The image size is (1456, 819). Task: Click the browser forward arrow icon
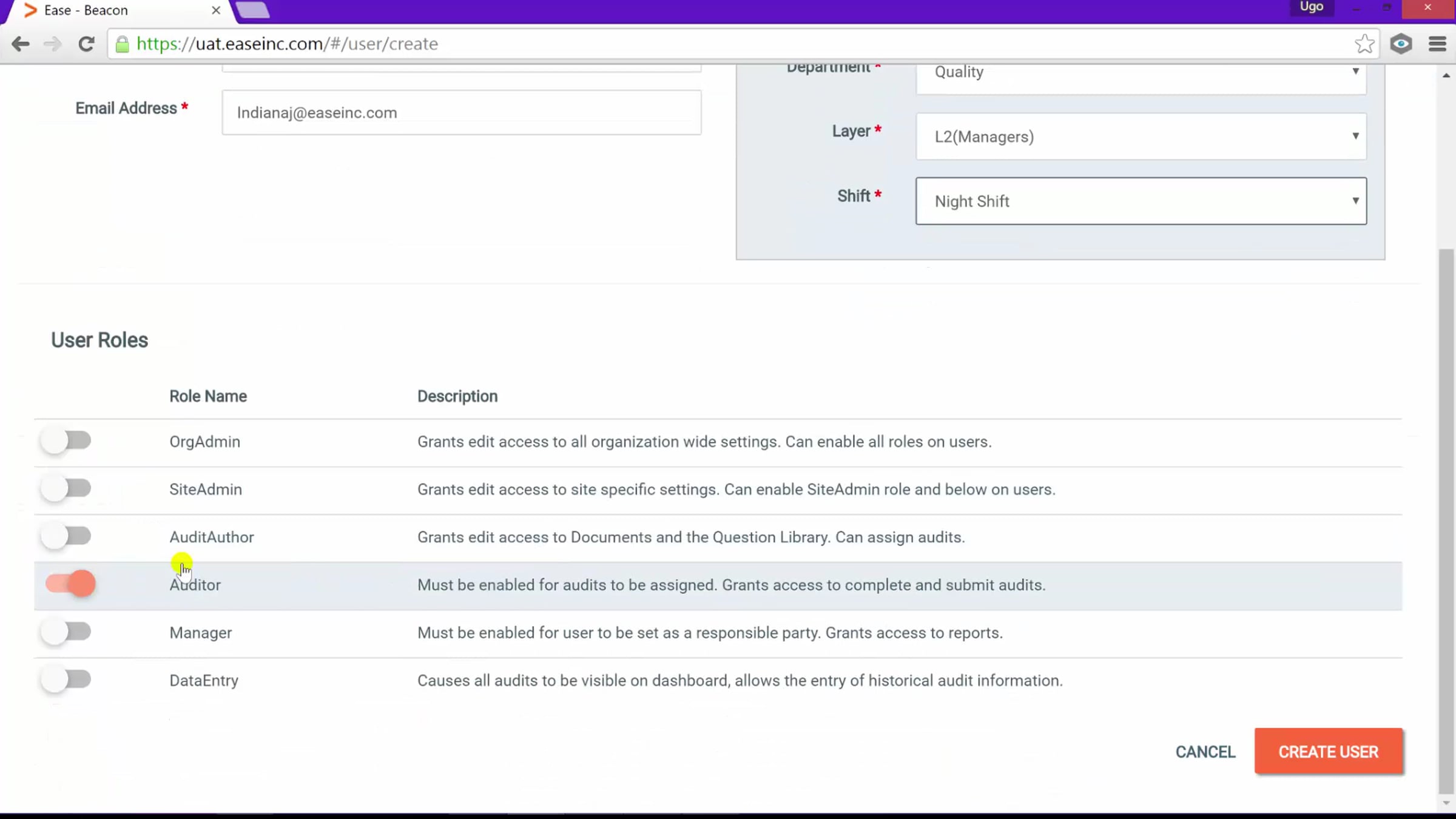[x=53, y=44]
